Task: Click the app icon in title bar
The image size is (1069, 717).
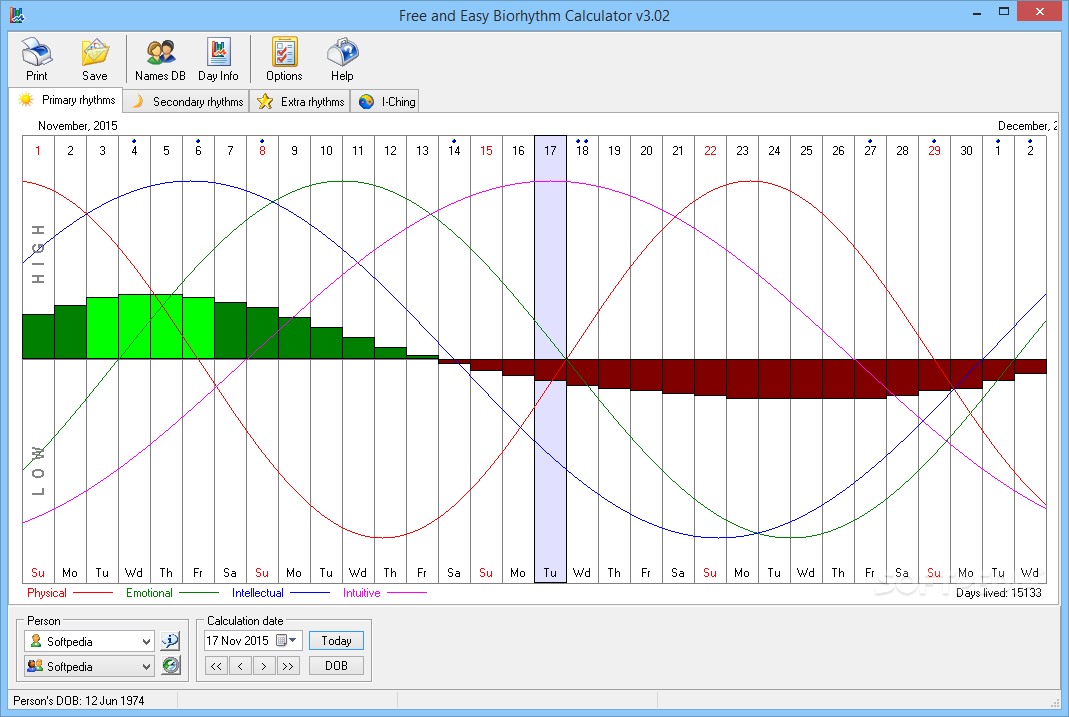Action: (17, 14)
